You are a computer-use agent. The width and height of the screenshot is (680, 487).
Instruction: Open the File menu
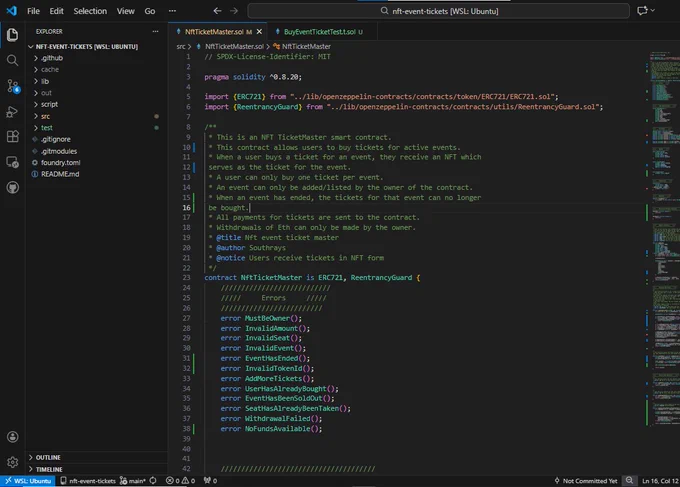33,11
